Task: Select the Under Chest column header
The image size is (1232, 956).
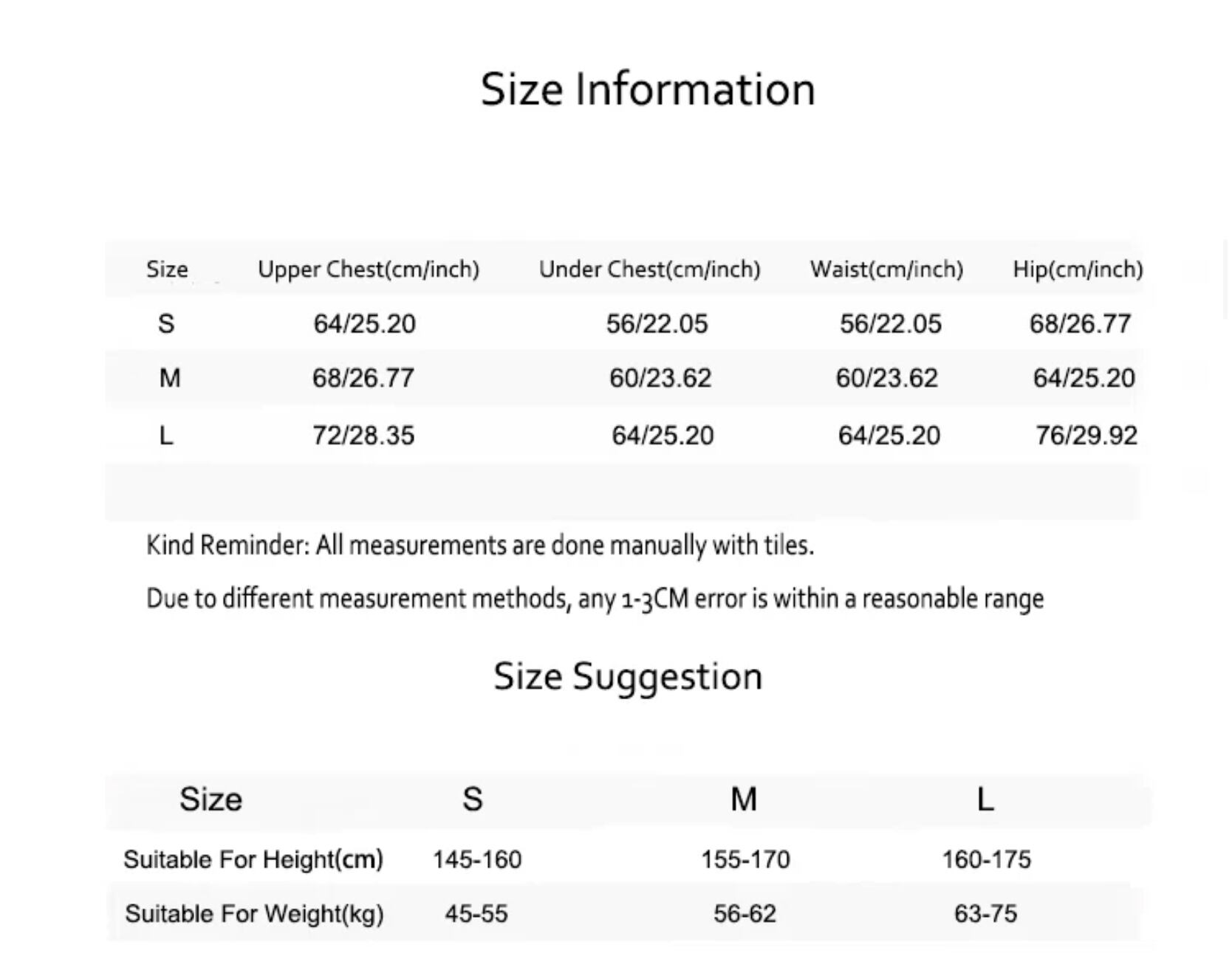Action: coord(649,269)
